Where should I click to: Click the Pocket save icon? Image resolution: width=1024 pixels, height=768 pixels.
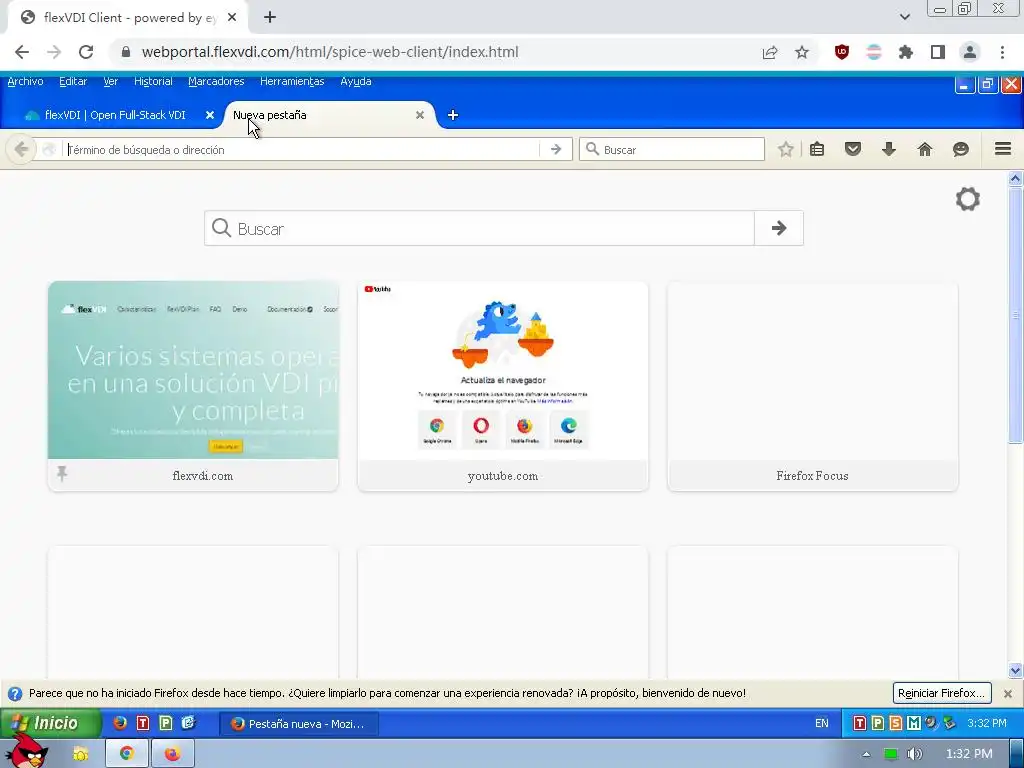(x=853, y=150)
